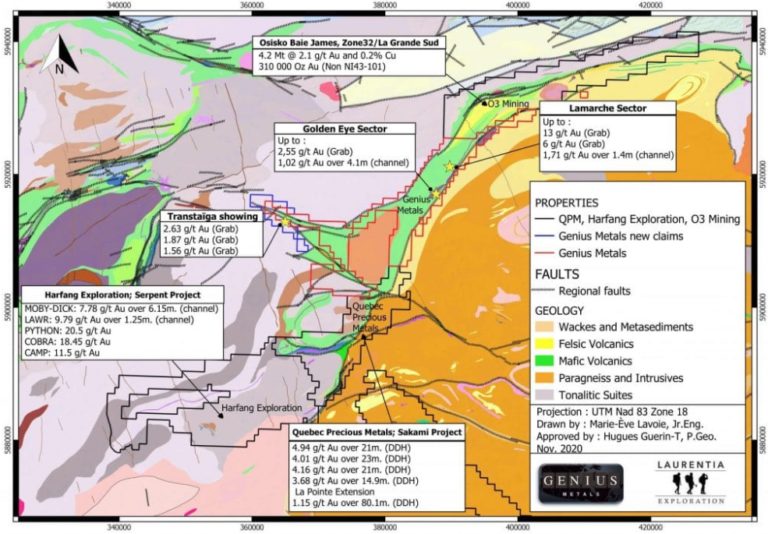Click the red 'Genius Metals' legend entry

[x=581, y=253]
